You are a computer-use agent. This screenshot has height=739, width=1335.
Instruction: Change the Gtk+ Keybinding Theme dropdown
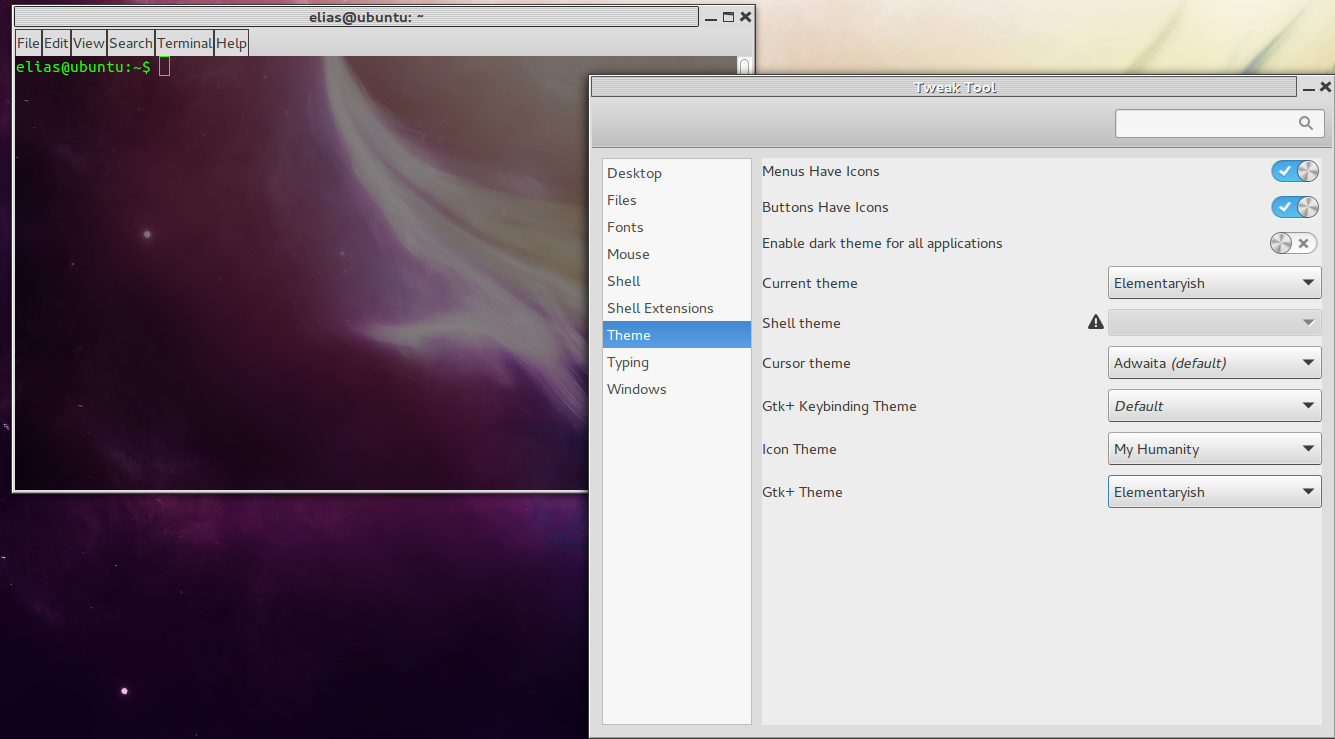coord(1214,406)
